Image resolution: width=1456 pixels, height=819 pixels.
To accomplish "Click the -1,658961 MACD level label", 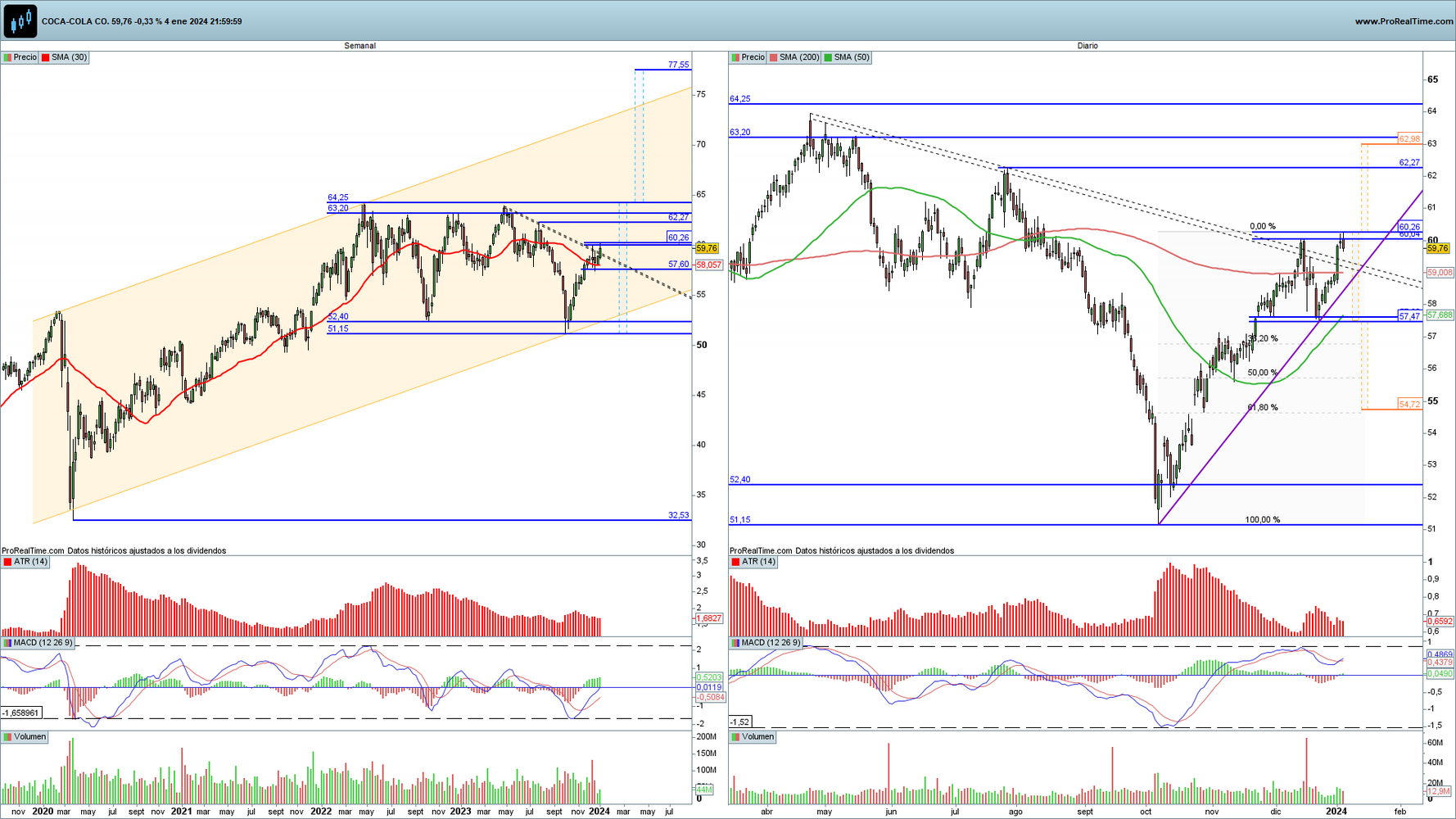I will coord(20,713).
